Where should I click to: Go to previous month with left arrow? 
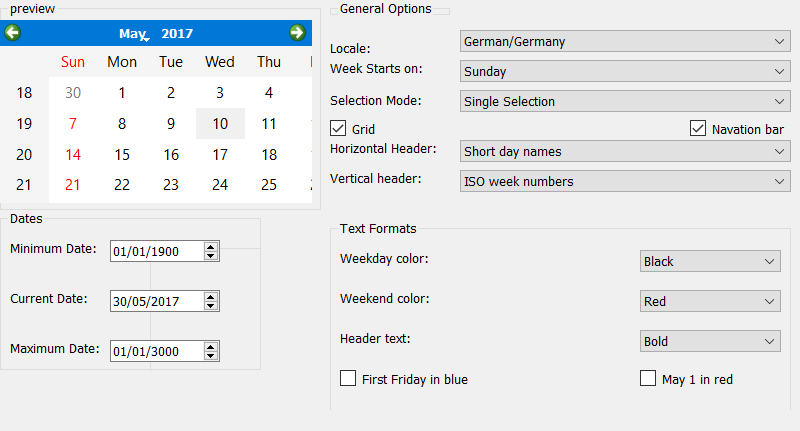click(x=12, y=33)
